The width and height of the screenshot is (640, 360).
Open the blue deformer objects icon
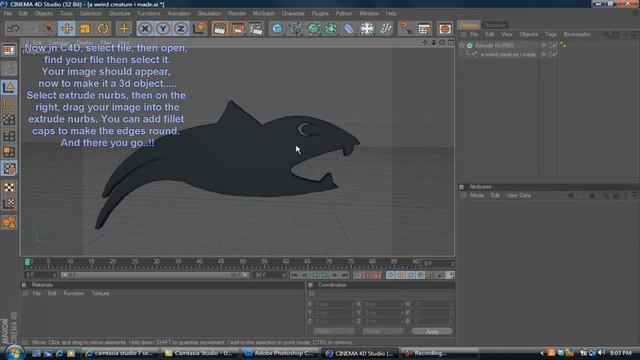point(349,29)
